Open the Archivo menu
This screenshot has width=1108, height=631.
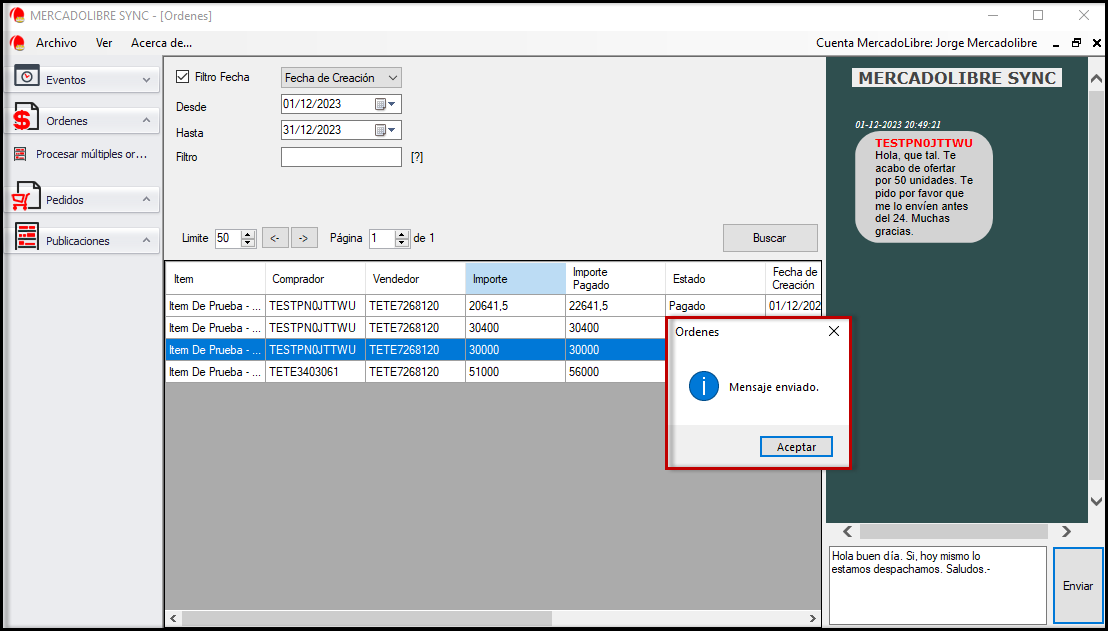(57, 42)
